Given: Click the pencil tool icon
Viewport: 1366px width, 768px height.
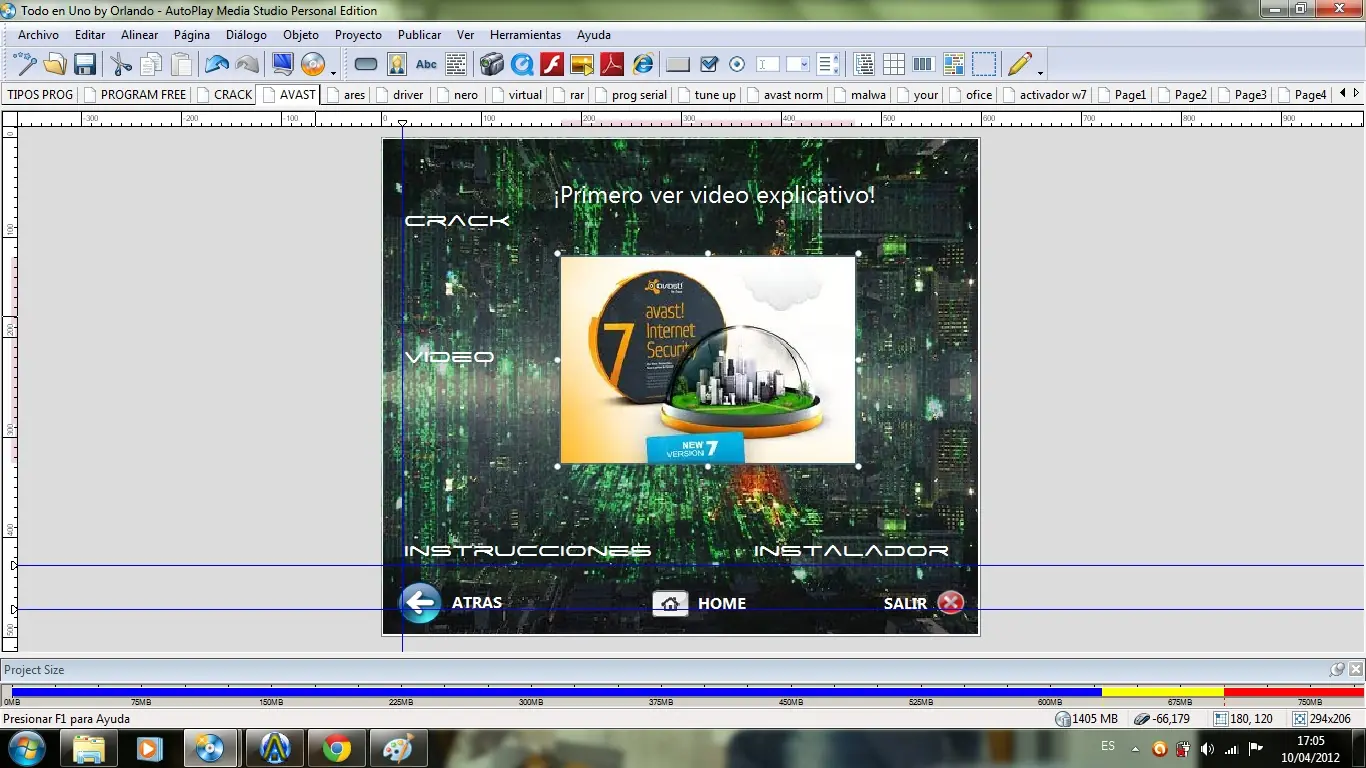Looking at the screenshot, I should pyautogui.click(x=1019, y=65).
